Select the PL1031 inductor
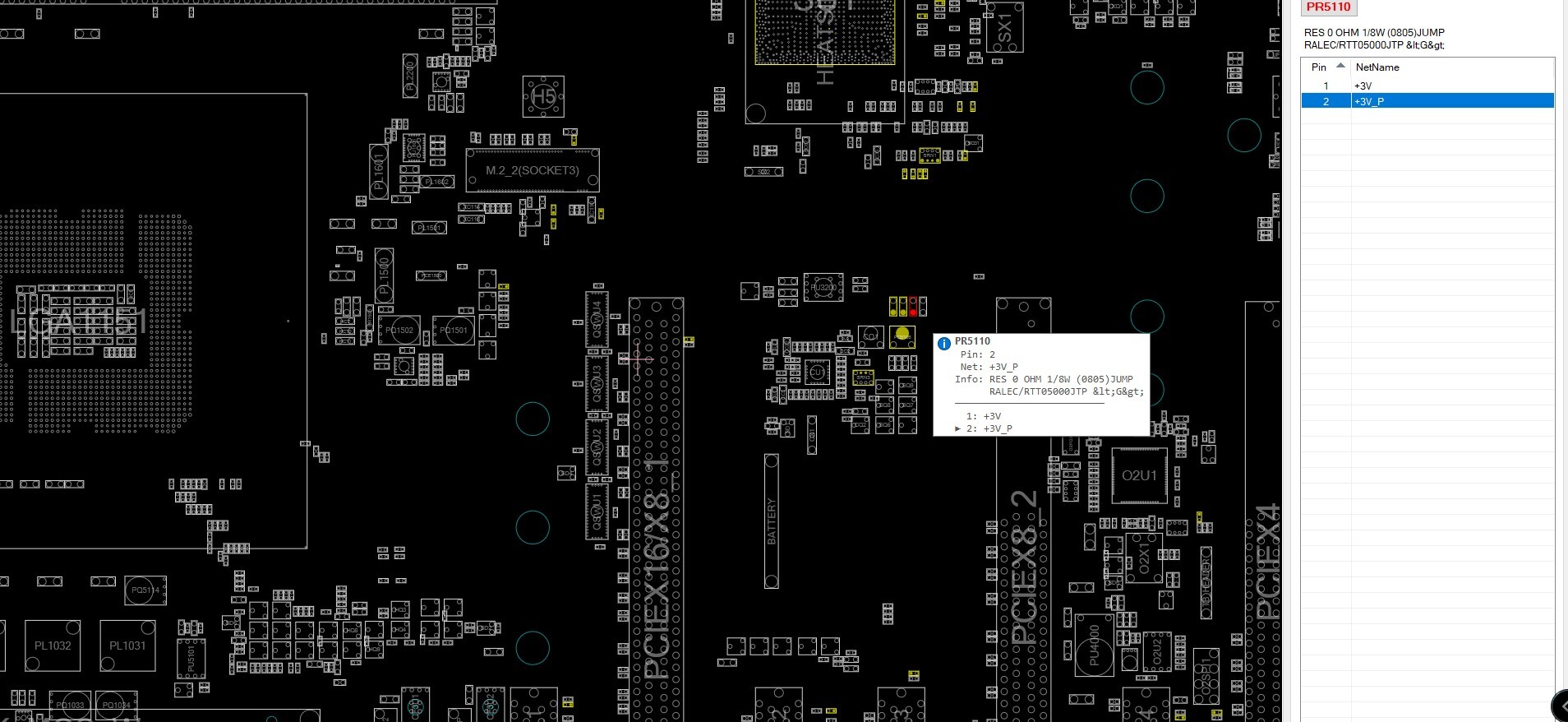This screenshot has width=1568, height=722. pyautogui.click(x=127, y=646)
